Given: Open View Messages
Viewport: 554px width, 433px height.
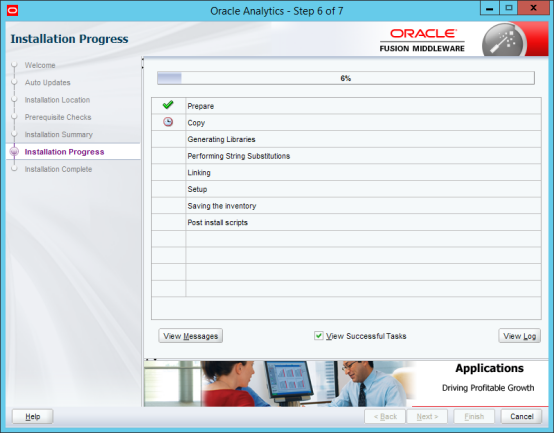Looking at the screenshot, I should [x=190, y=336].
